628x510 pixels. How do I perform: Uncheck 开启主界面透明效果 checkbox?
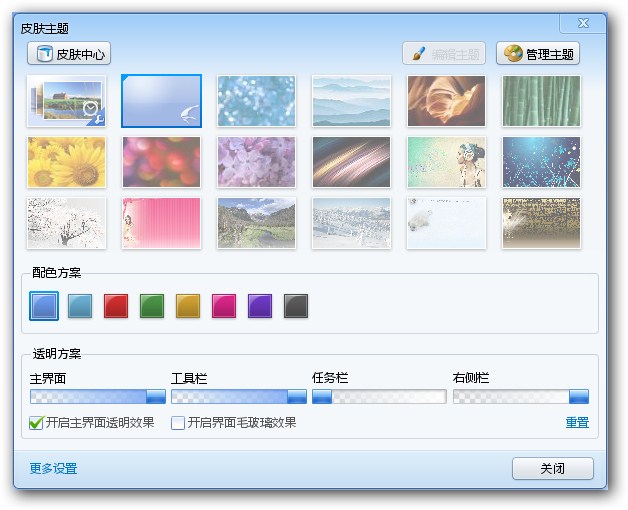coord(36,423)
